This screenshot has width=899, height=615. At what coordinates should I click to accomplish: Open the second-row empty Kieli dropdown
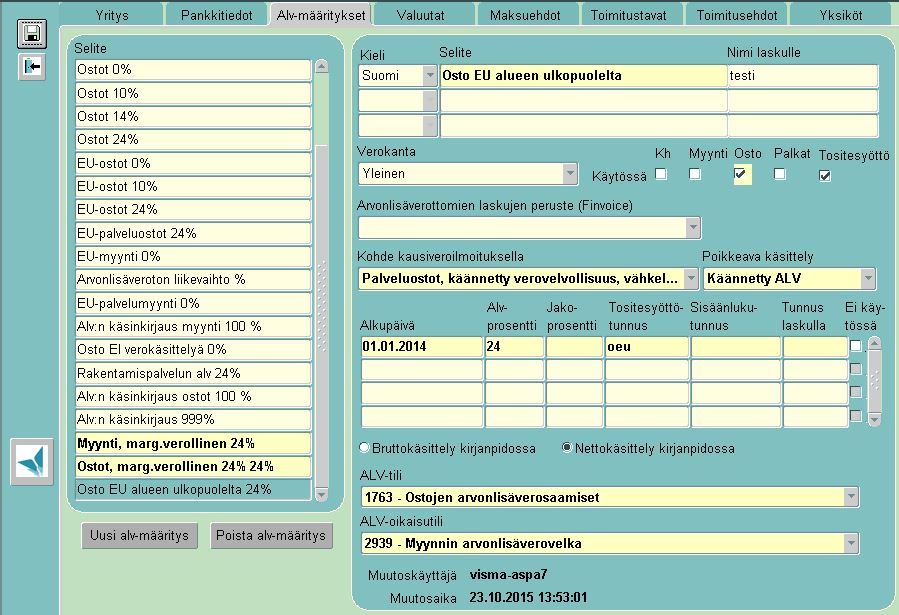tap(429, 101)
